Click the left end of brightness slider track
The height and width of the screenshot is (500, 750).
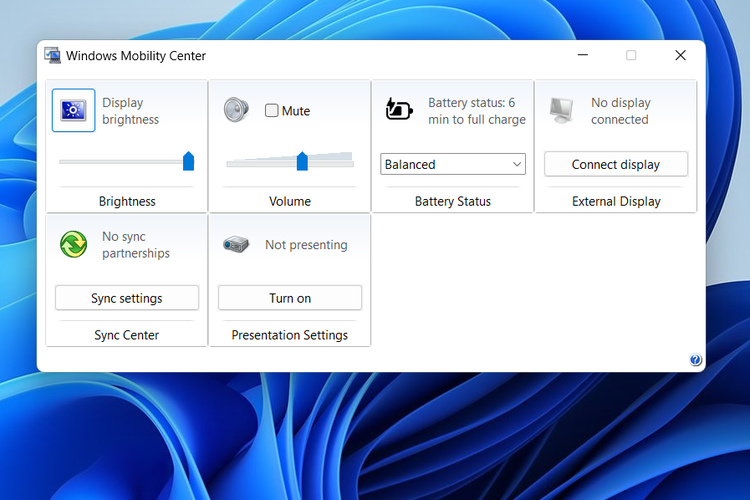(63, 161)
